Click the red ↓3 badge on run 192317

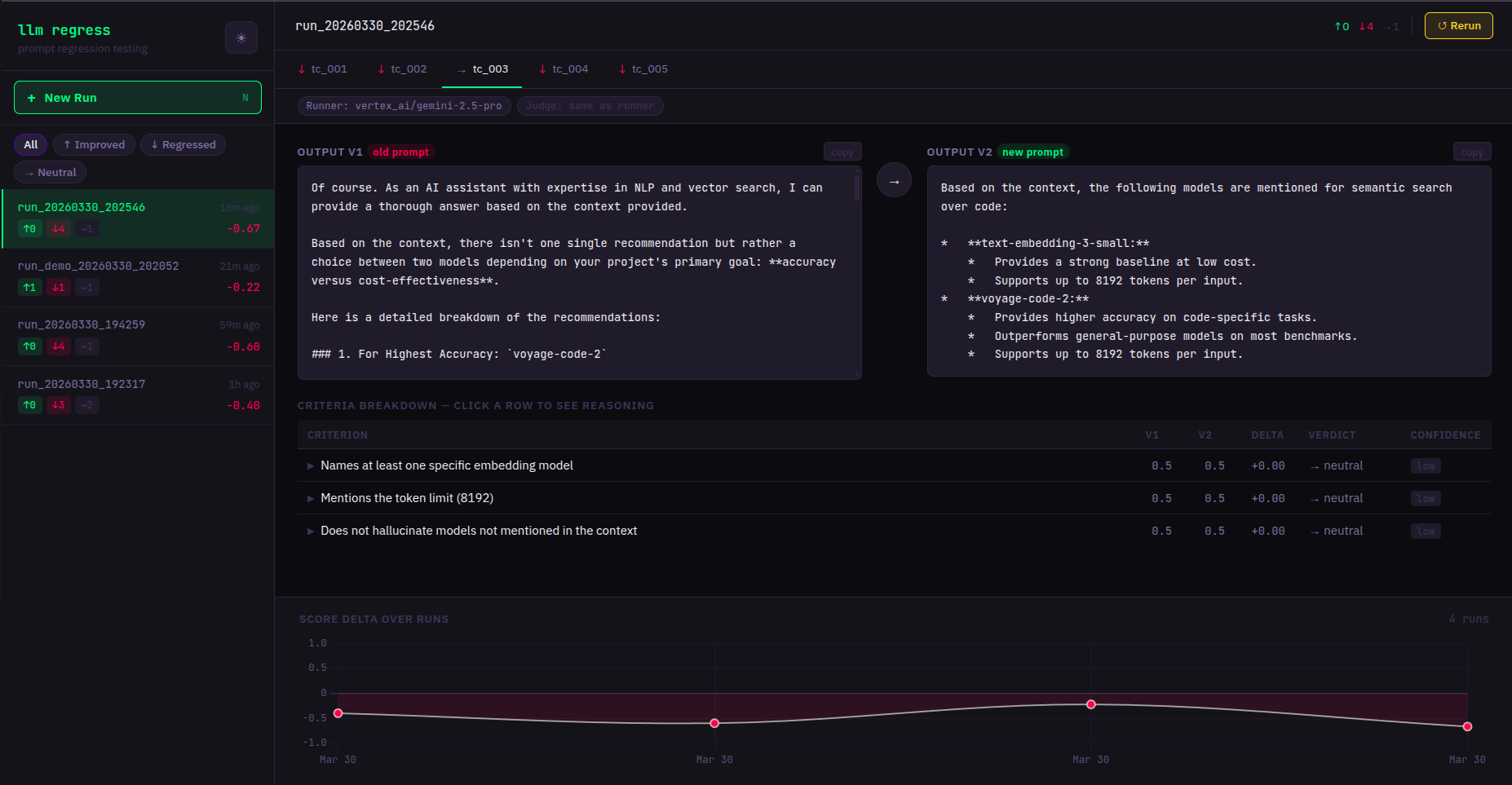click(59, 405)
